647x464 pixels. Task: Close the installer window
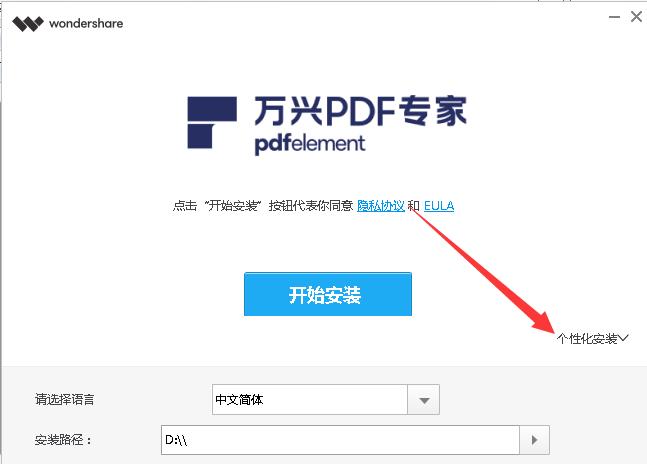click(x=636, y=16)
